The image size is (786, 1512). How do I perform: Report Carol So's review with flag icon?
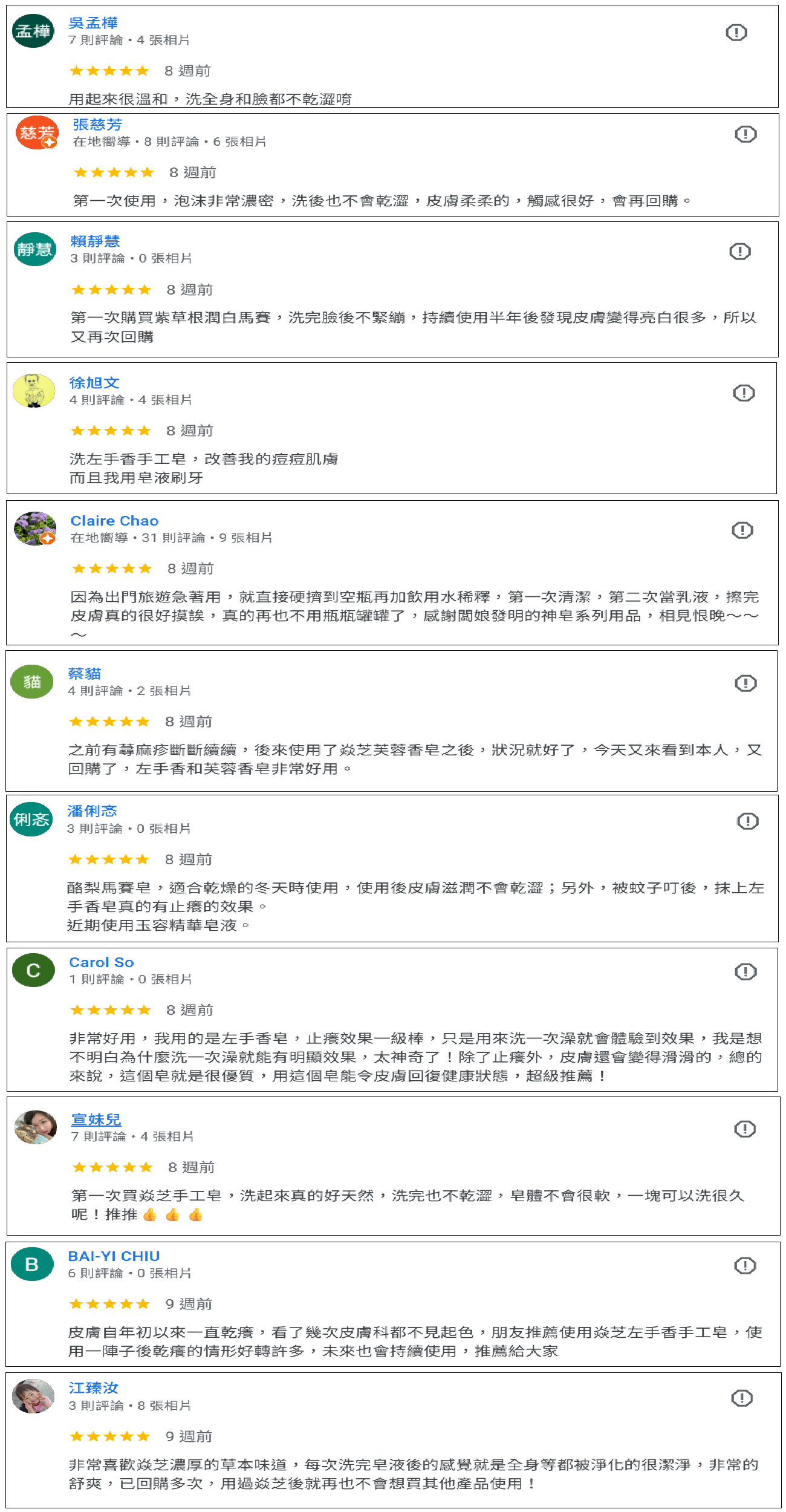coord(745,972)
